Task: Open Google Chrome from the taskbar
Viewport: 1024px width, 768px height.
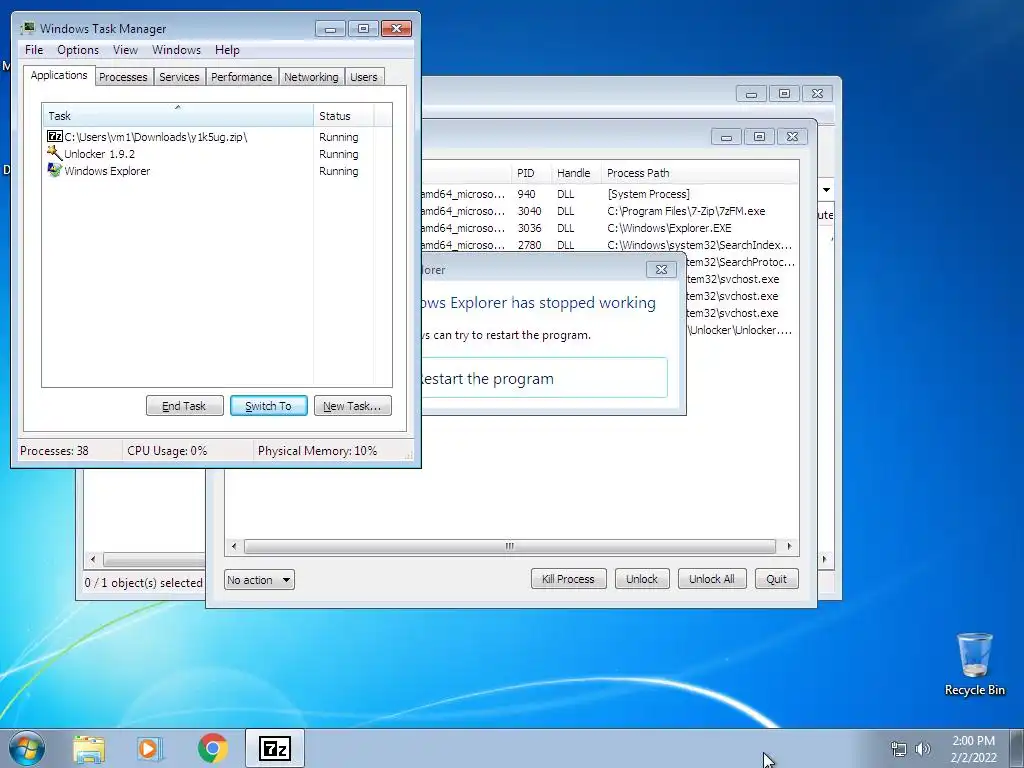Action: [212, 748]
